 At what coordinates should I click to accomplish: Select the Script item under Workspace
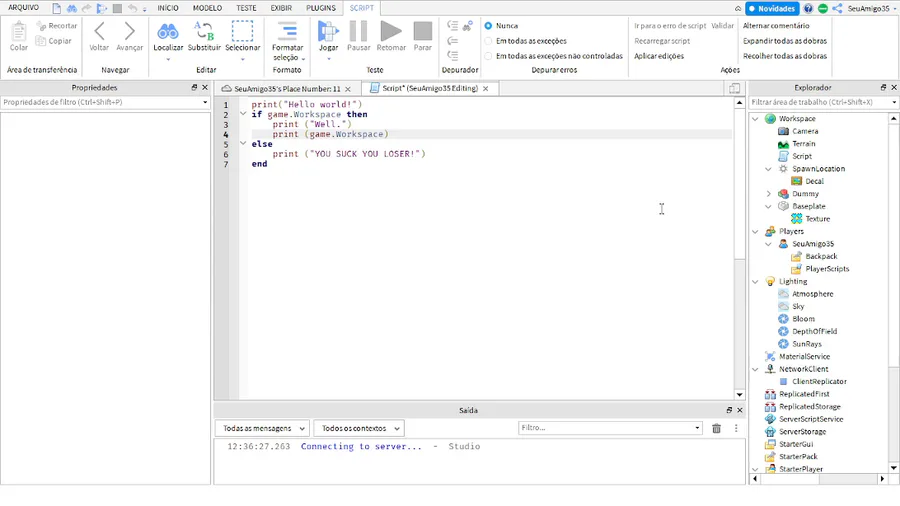click(x=795, y=156)
